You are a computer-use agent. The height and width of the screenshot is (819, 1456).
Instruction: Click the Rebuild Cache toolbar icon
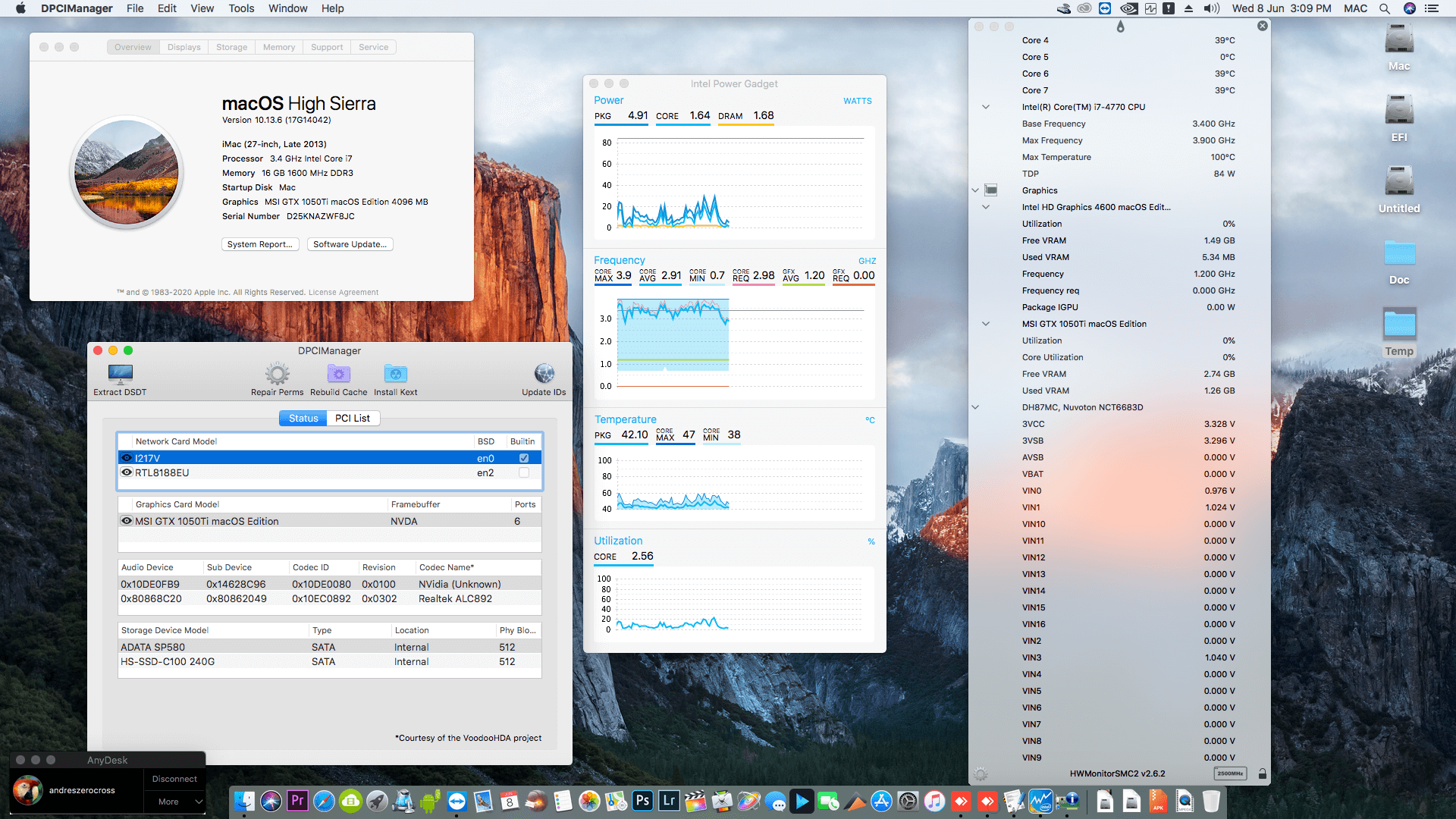(338, 380)
